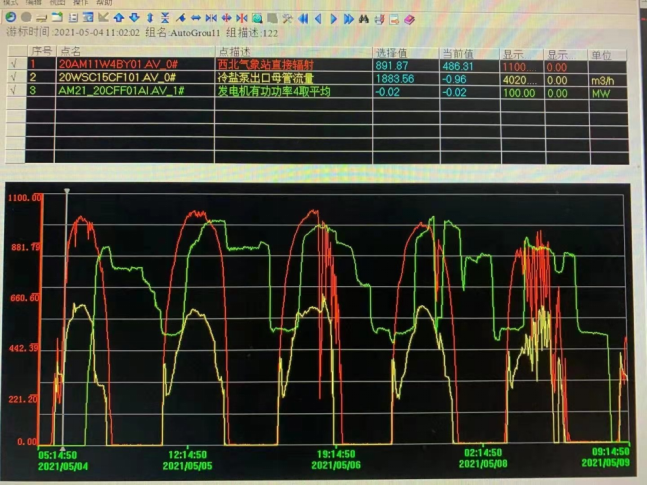This screenshot has height=485, width=647.
Task: Click current value 486.31
Action: (x=458, y=66)
